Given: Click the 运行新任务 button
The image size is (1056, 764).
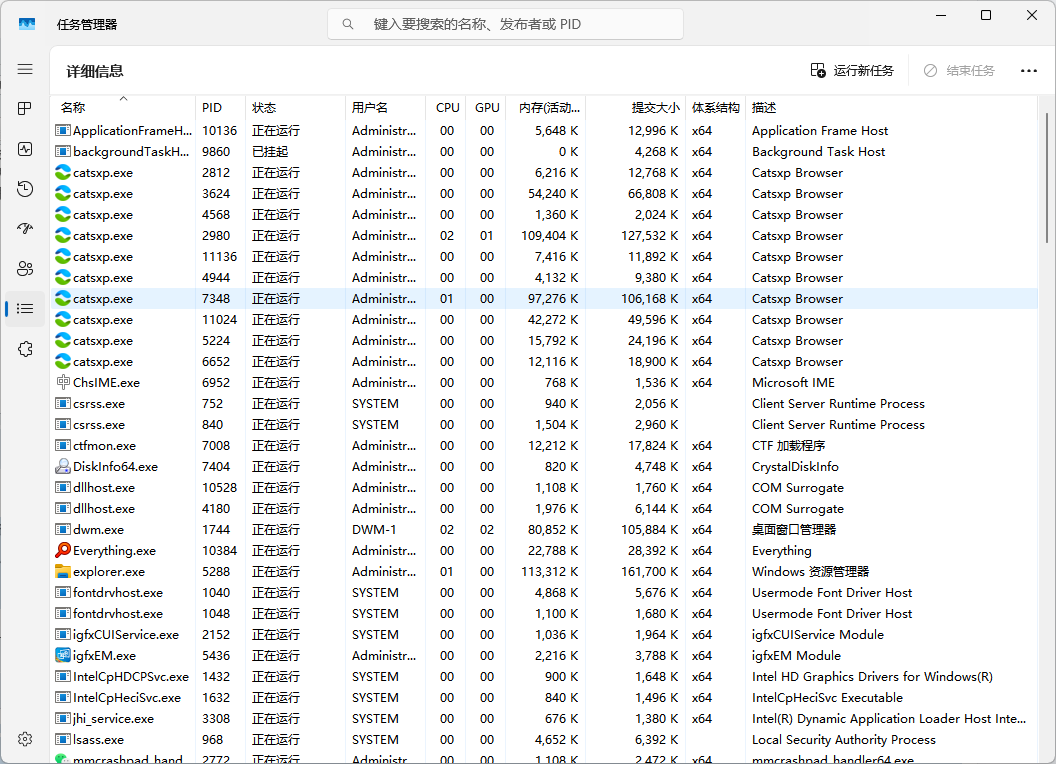Looking at the screenshot, I should pyautogui.click(x=852, y=71).
